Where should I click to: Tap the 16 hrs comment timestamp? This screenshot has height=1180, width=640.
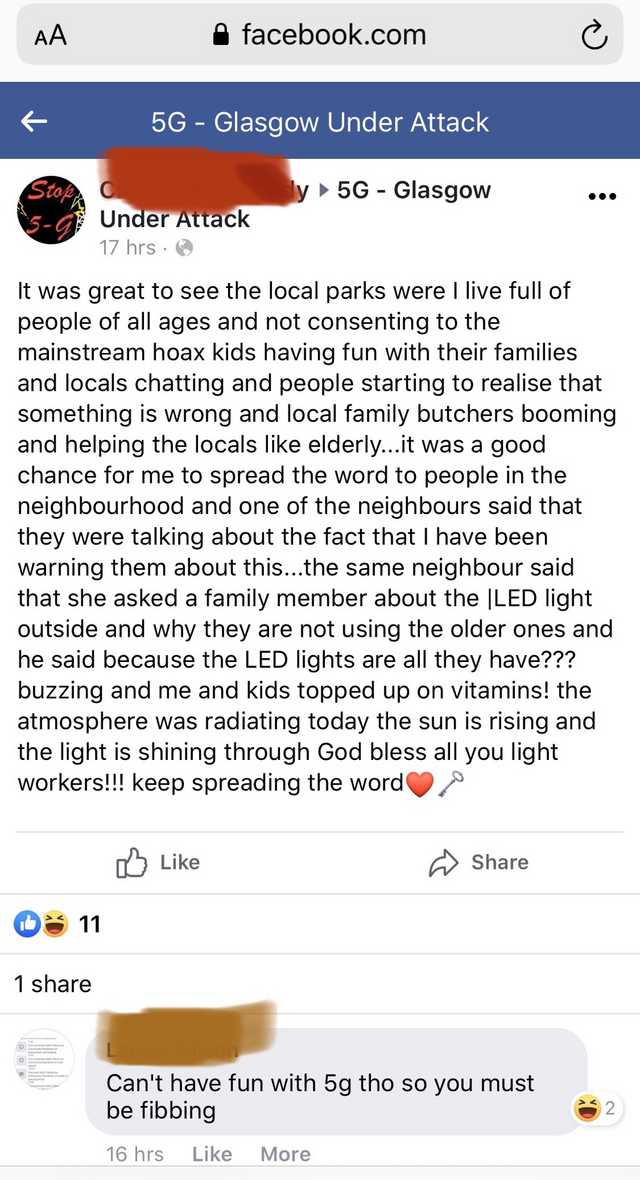tap(135, 1154)
